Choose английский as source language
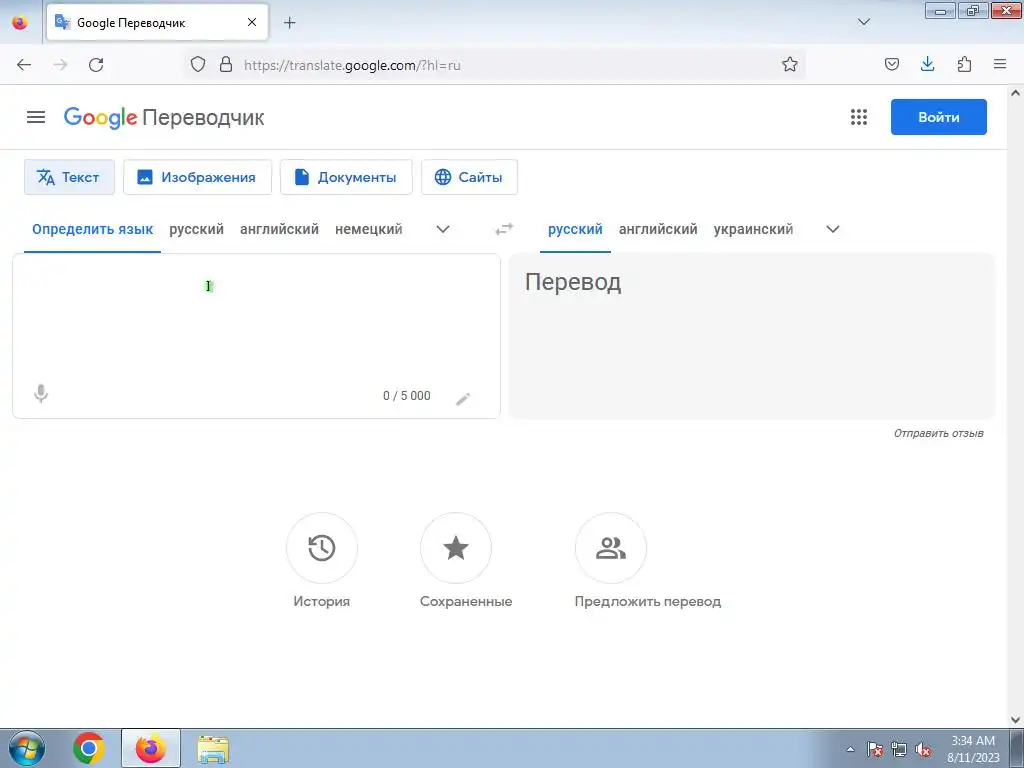Image resolution: width=1024 pixels, height=768 pixels. pos(280,229)
